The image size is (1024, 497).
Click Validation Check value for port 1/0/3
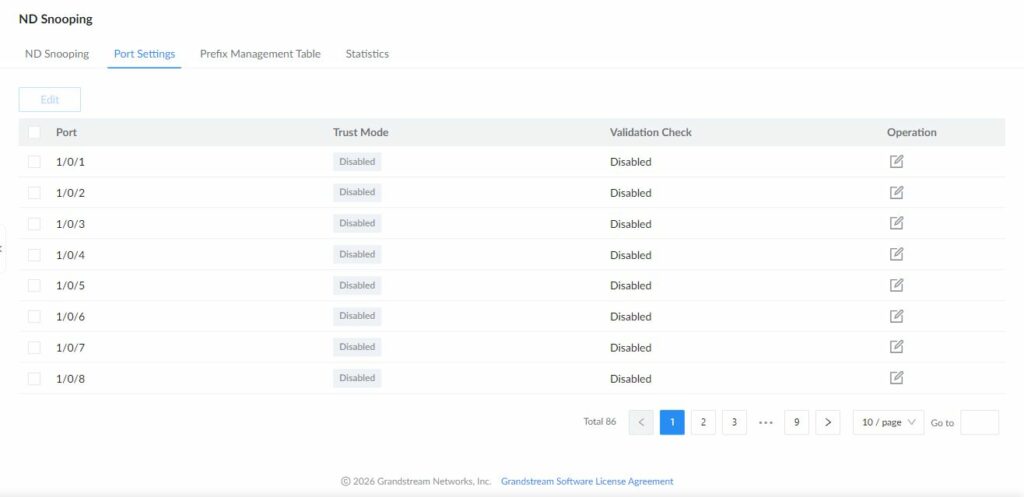pyautogui.click(x=631, y=224)
